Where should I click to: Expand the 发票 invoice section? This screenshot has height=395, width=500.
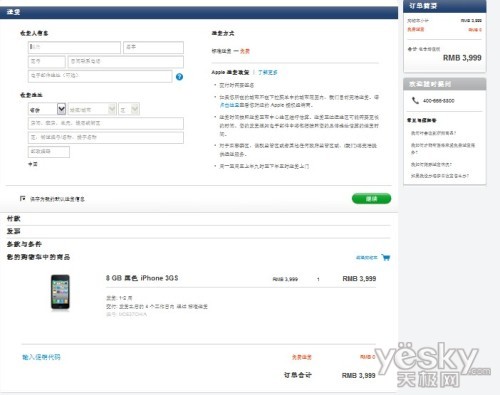14,231
